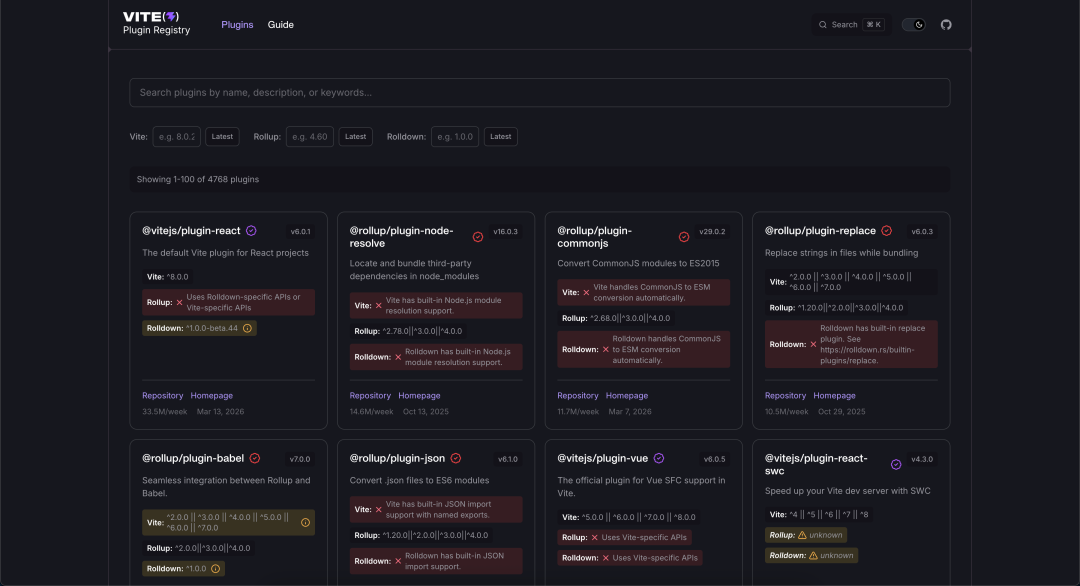Click badge icon beside @rollup/plugin-commonjs

pyautogui.click(x=684, y=237)
